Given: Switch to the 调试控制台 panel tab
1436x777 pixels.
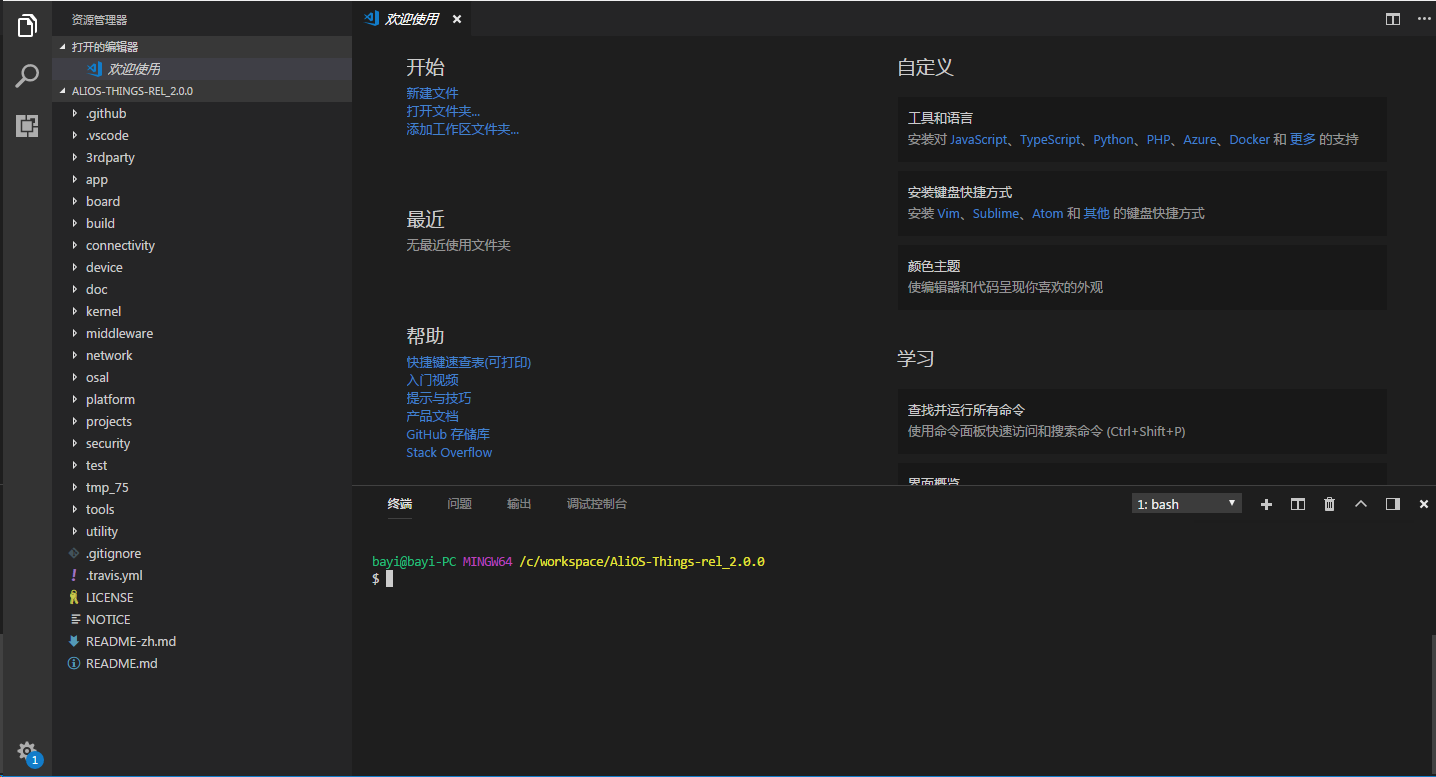Looking at the screenshot, I should [597, 504].
